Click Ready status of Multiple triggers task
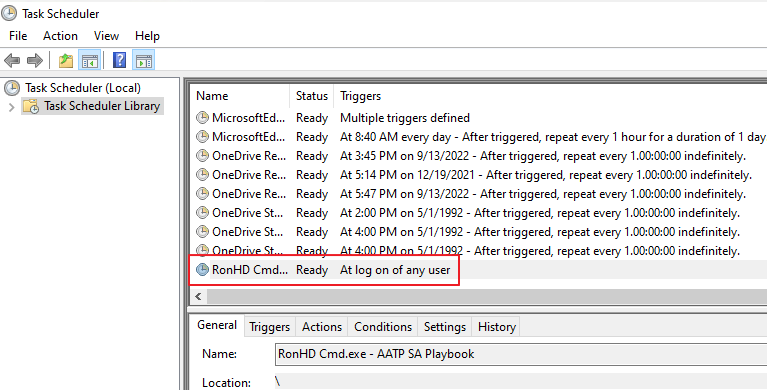The height and width of the screenshot is (390, 767). click(312, 118)
